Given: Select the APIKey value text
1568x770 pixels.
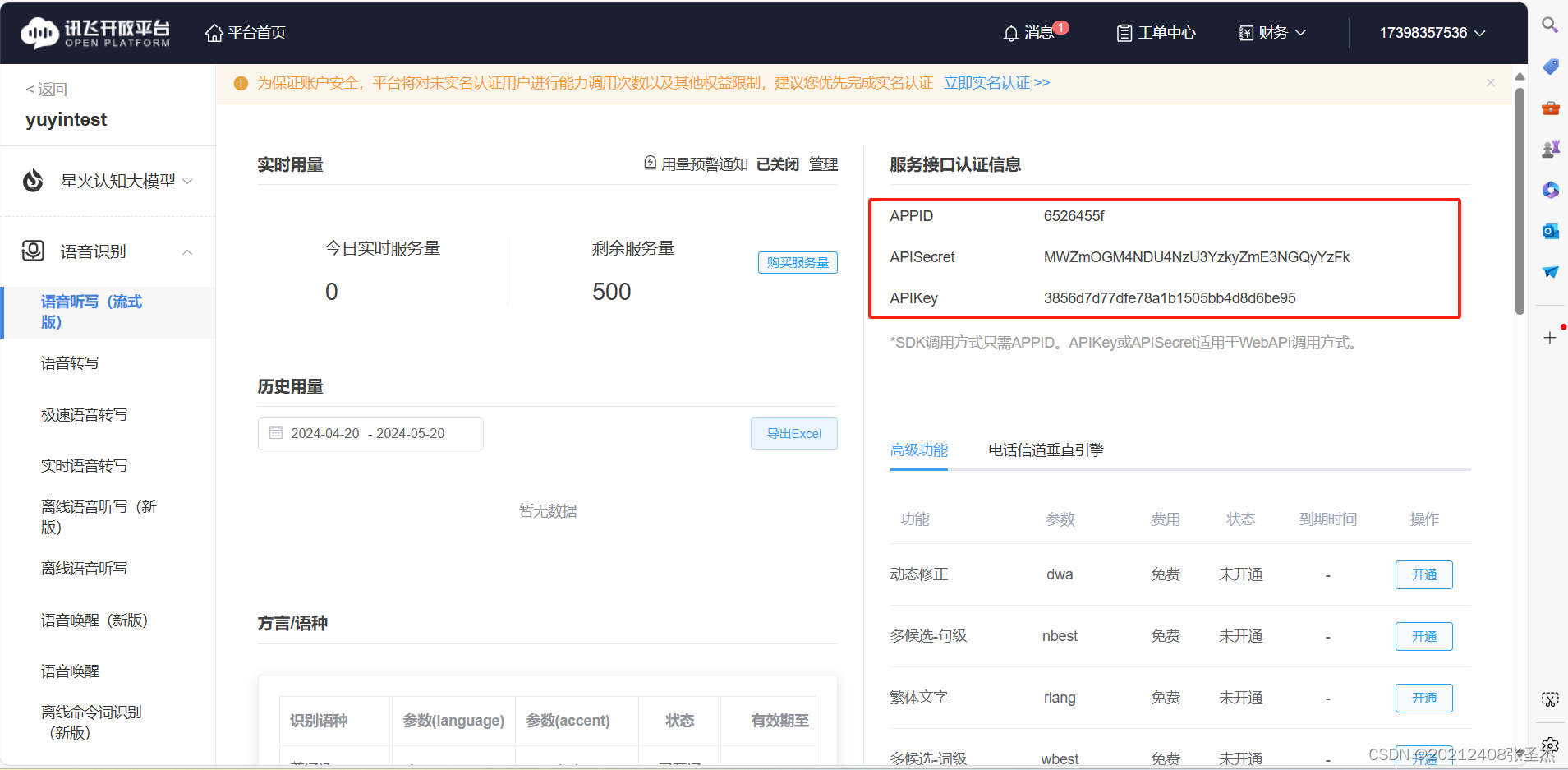Looking at the screenshot, I should pos(1169,298).
